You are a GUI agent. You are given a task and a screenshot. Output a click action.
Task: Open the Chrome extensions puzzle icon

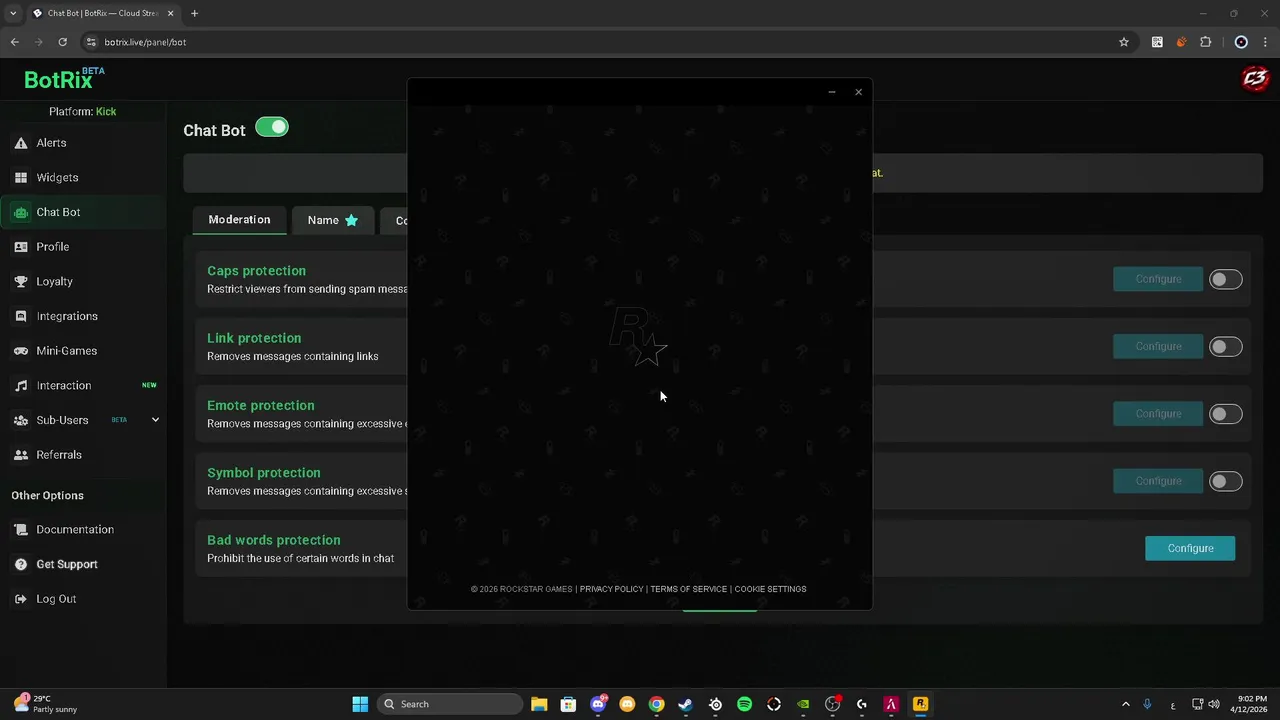[1205, 42]
